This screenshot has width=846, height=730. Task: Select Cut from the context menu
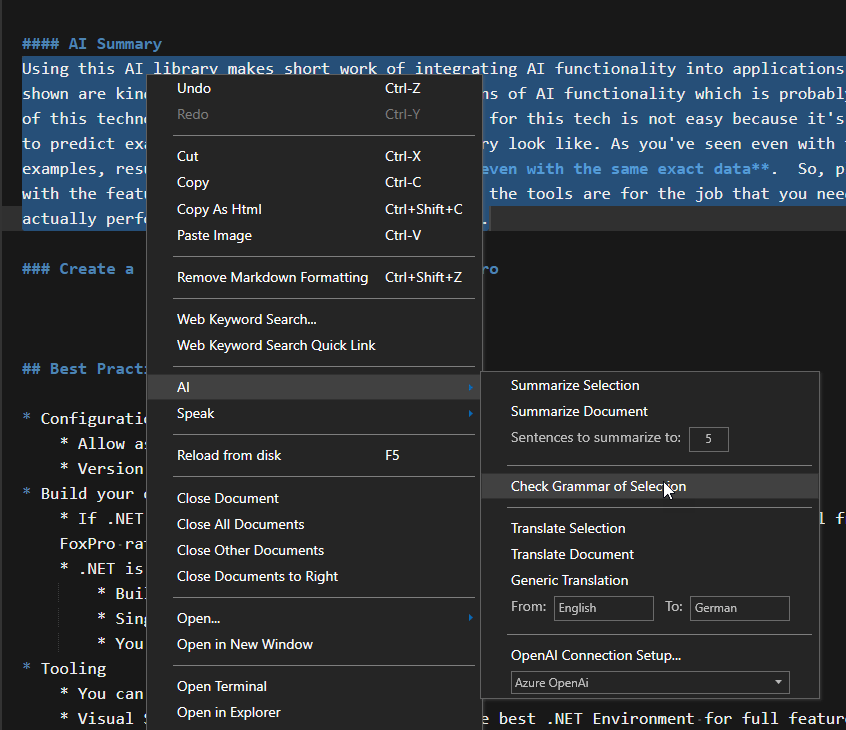pyautogui.click(x=188, y=156)
